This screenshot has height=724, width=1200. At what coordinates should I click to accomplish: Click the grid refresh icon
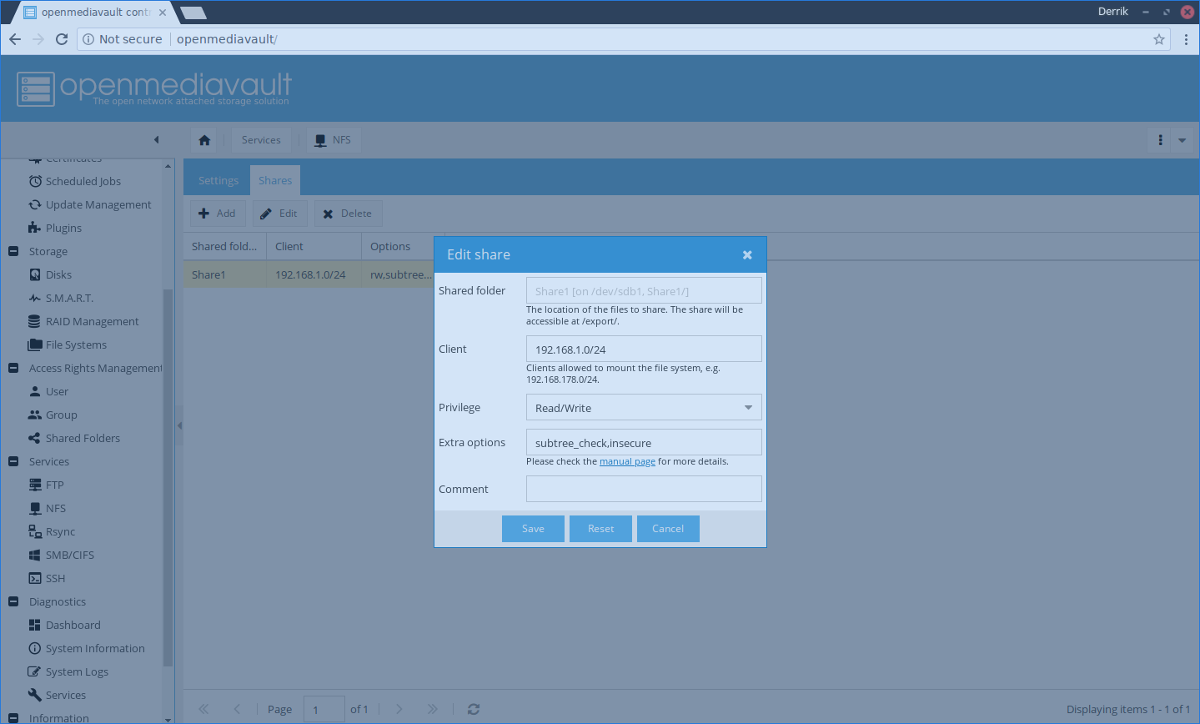point(474,709)
